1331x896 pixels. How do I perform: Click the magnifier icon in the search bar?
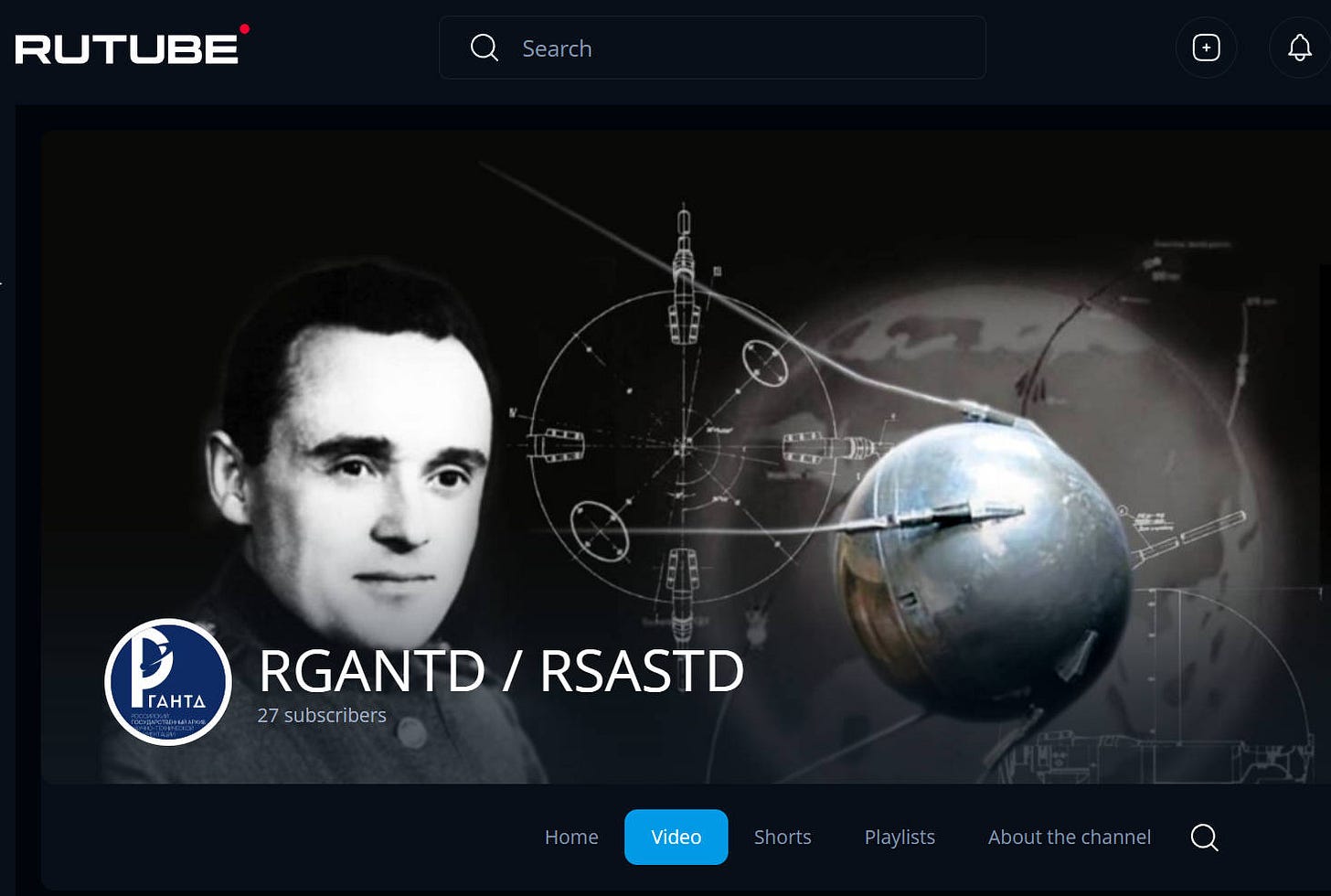[484, 48]
